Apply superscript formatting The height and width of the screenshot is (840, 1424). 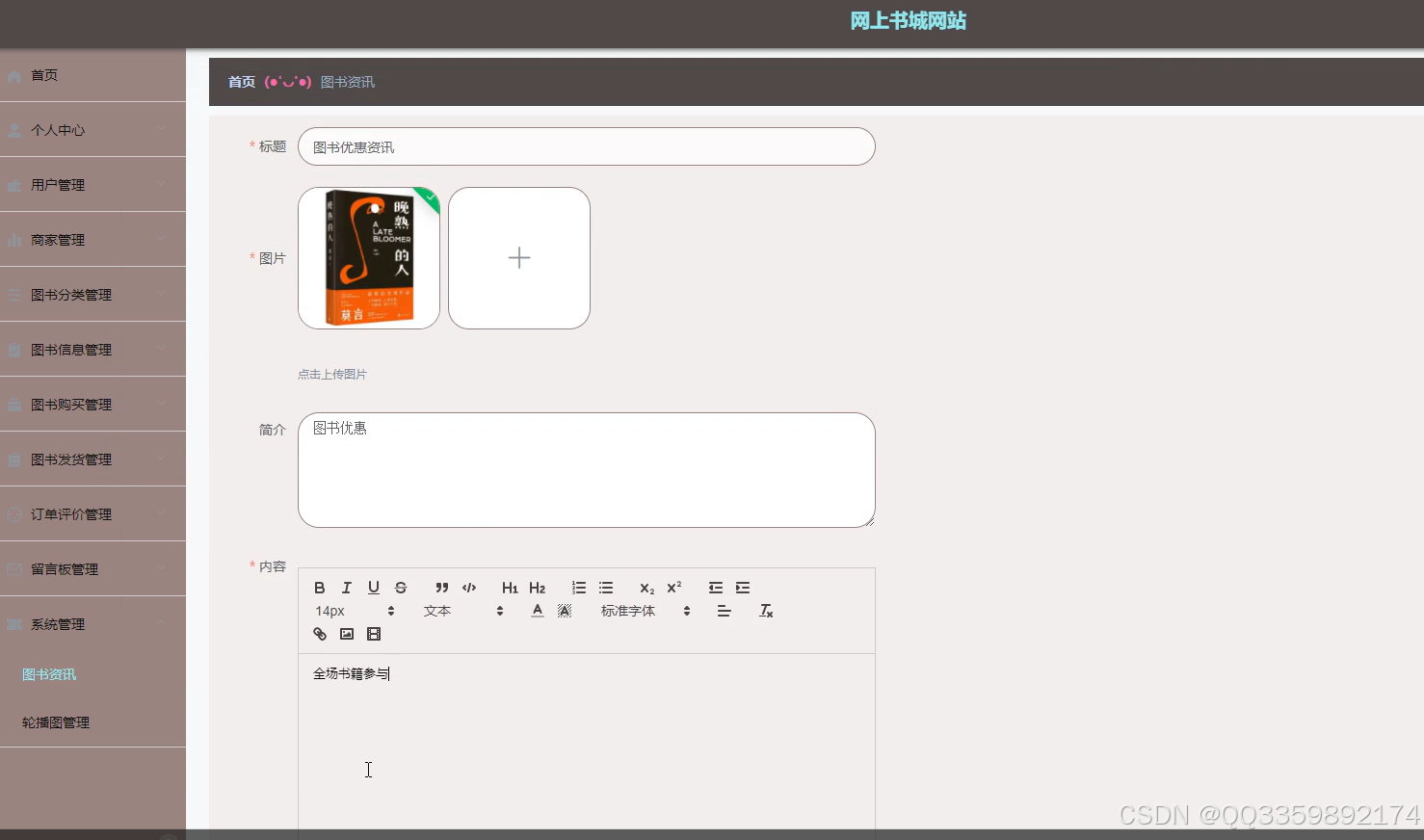point(674,588)
